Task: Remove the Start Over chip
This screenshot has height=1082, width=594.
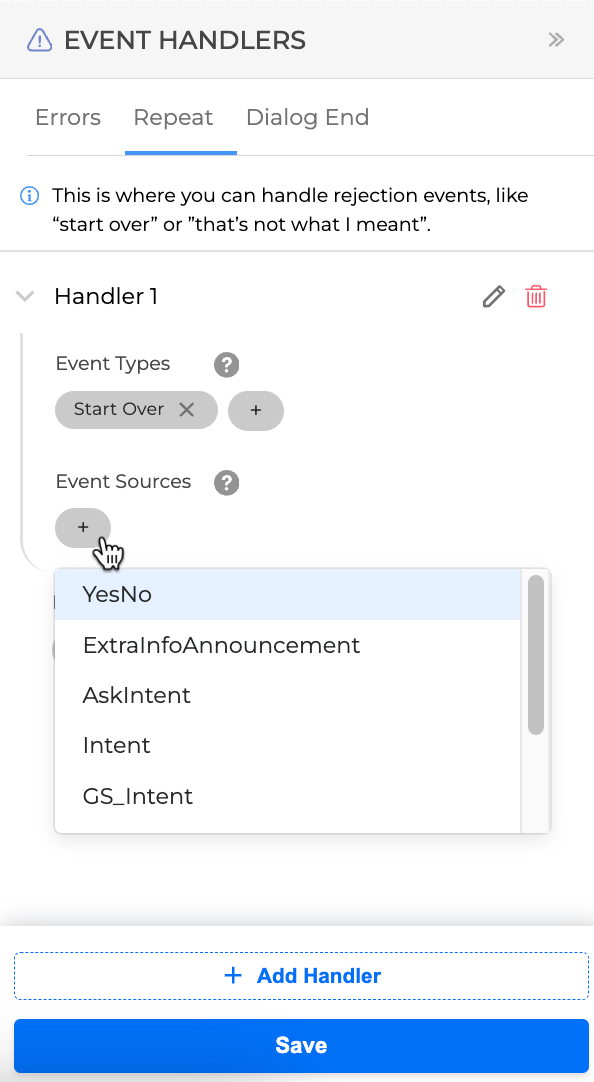Action: coord(186,410)
